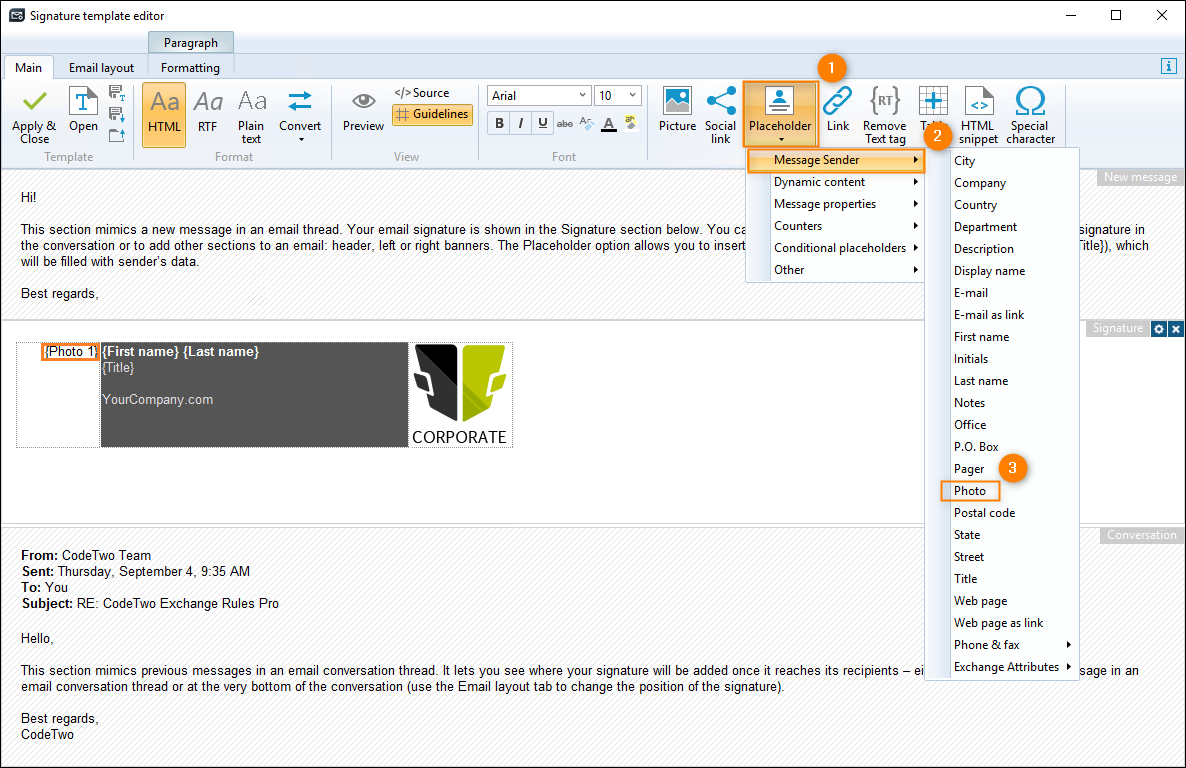Open the info icon at top right
The image size is (1186, 768).
pos(1169,67)
